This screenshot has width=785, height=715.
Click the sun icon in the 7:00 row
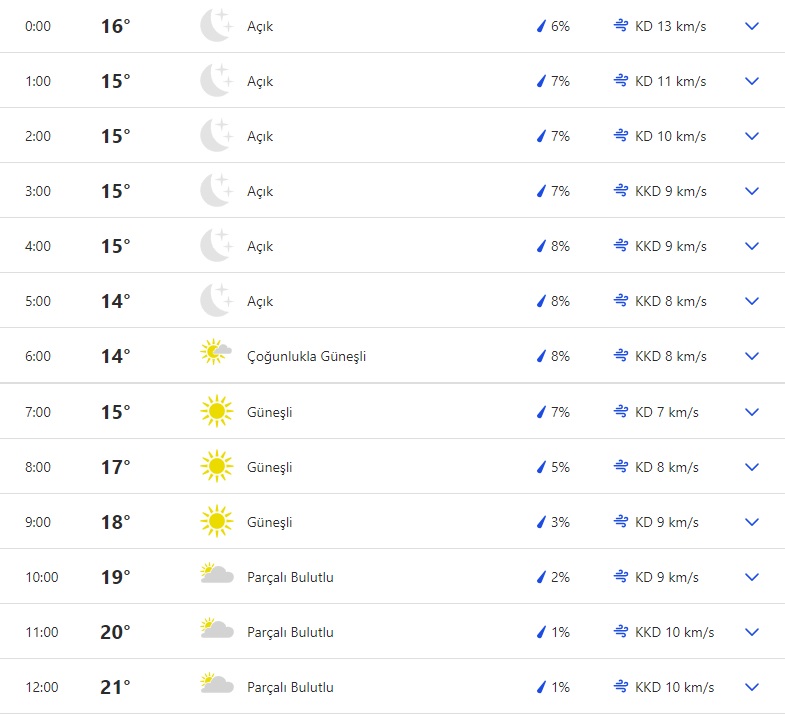pyautogui.click(x=215, y=411)
